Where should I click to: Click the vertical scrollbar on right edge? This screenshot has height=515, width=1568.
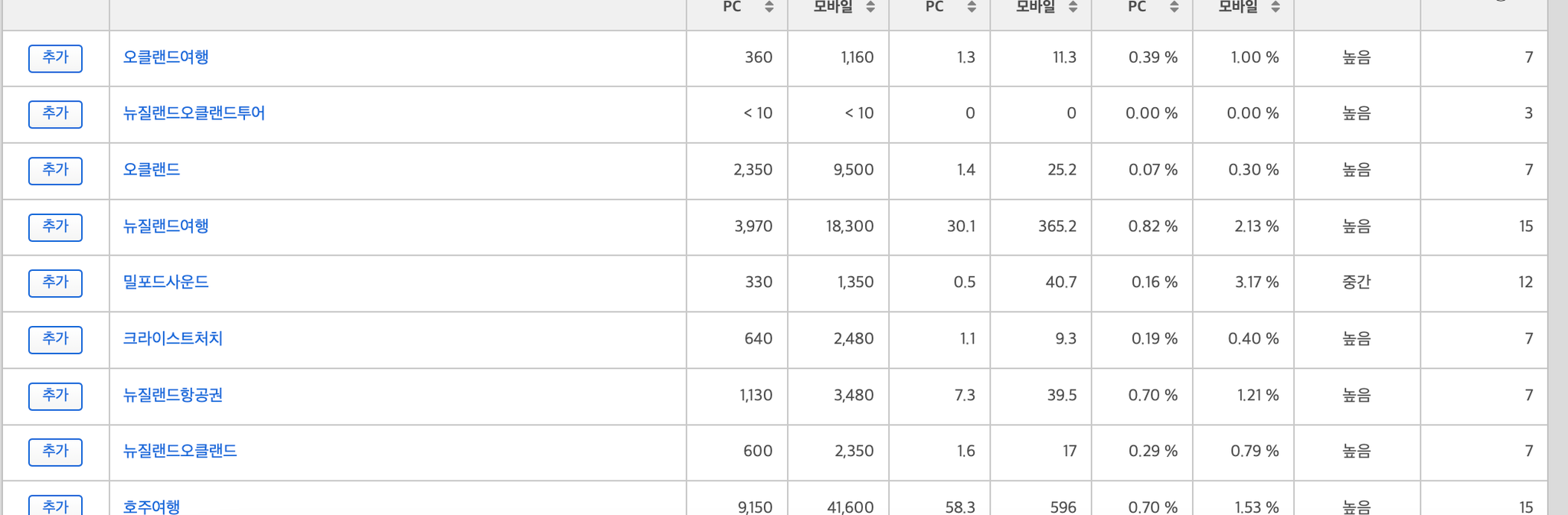tap(1558, 257)
